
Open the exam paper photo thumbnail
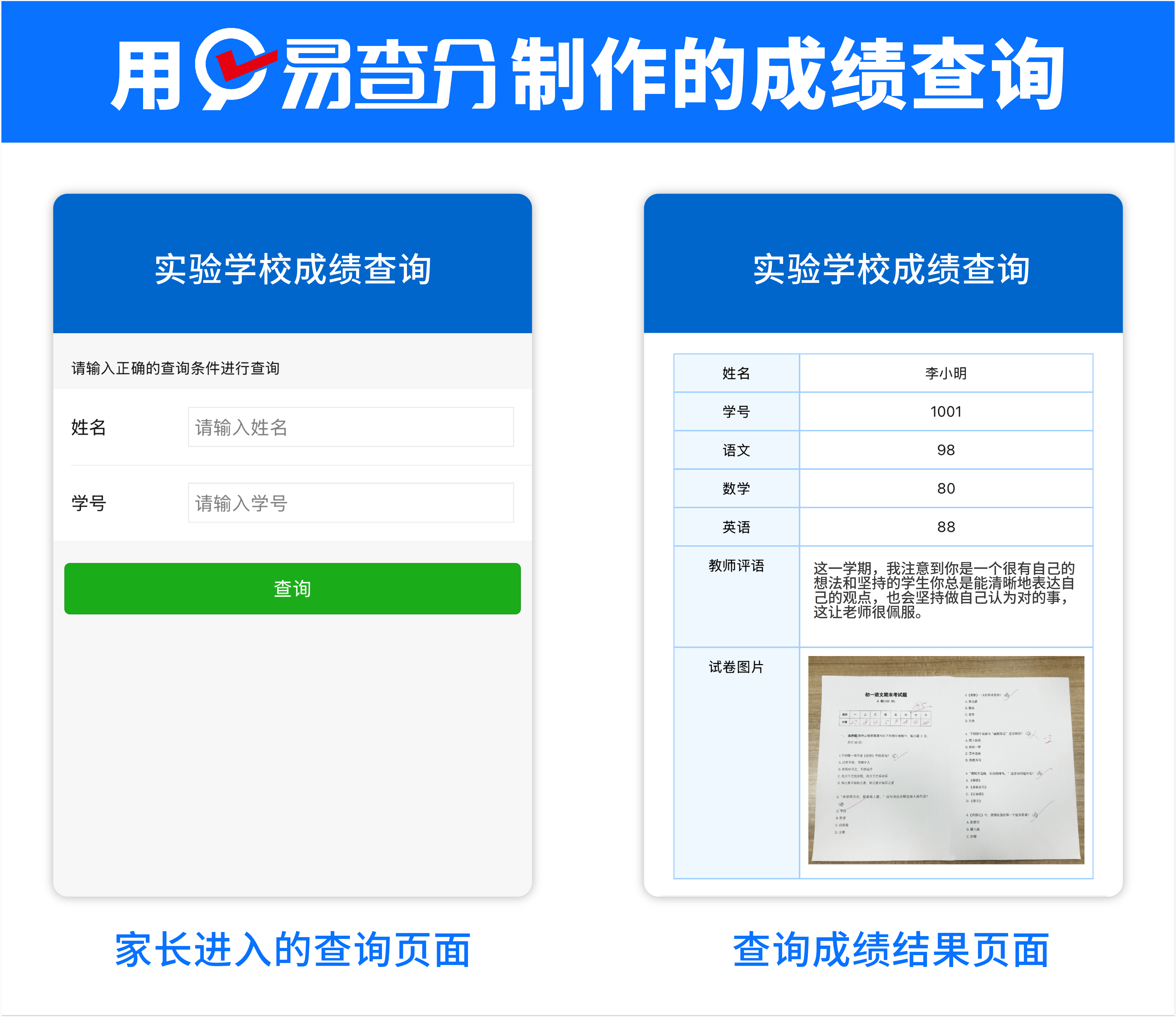(x=946, y=760)
